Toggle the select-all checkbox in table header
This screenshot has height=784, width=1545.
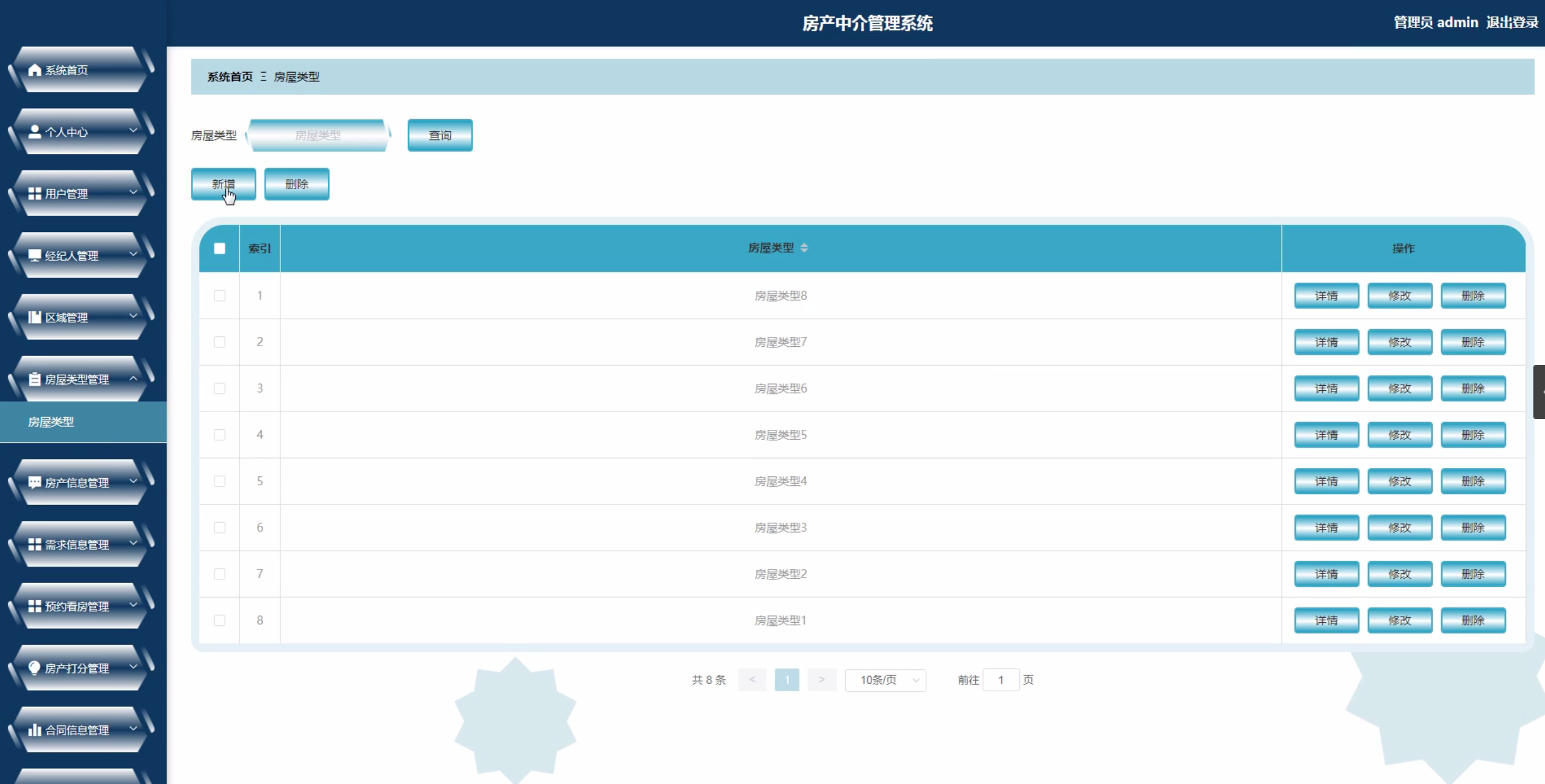[219, 249]
